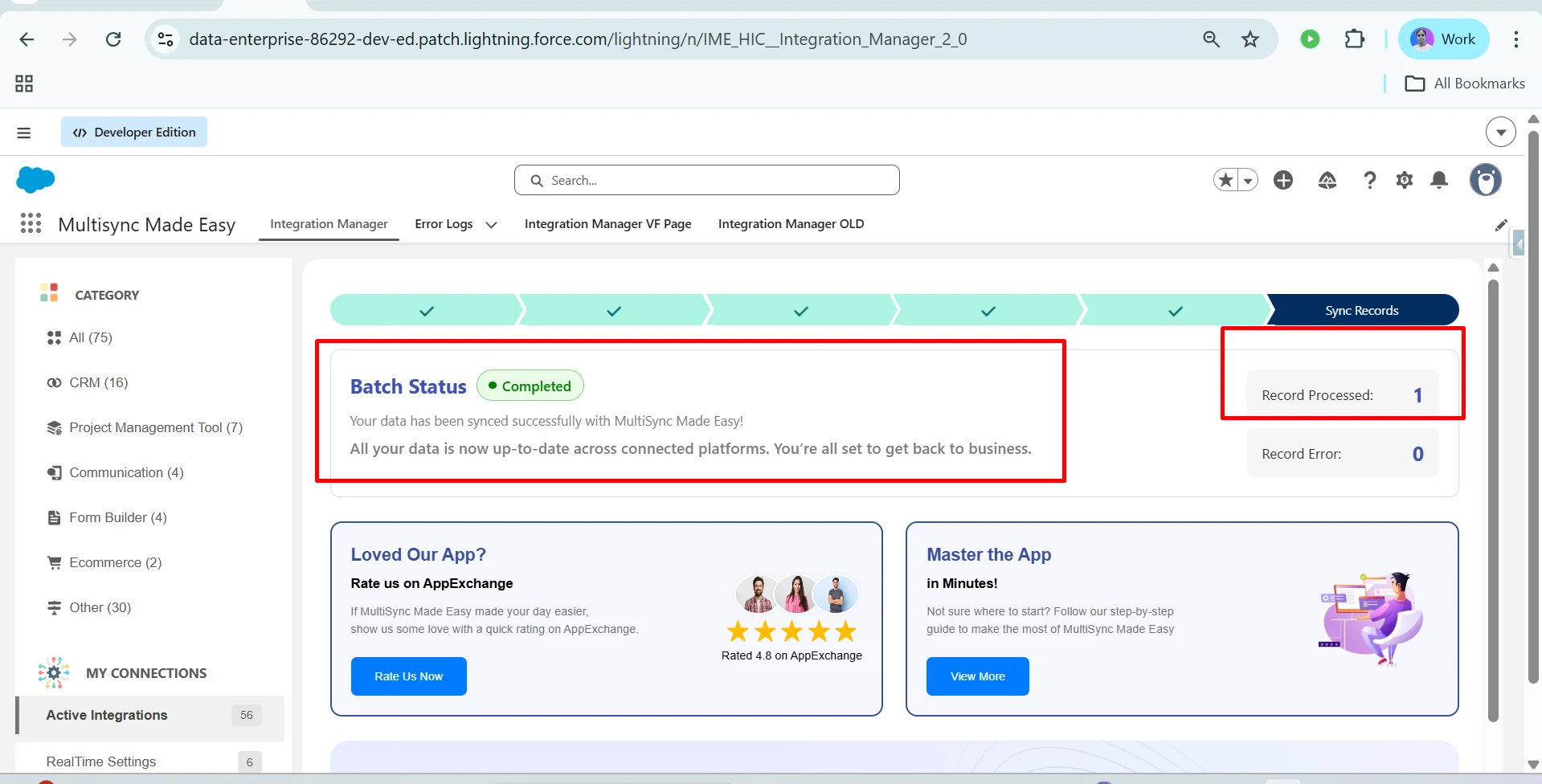Open Integration Manager VF Page tab

point(607,224)
